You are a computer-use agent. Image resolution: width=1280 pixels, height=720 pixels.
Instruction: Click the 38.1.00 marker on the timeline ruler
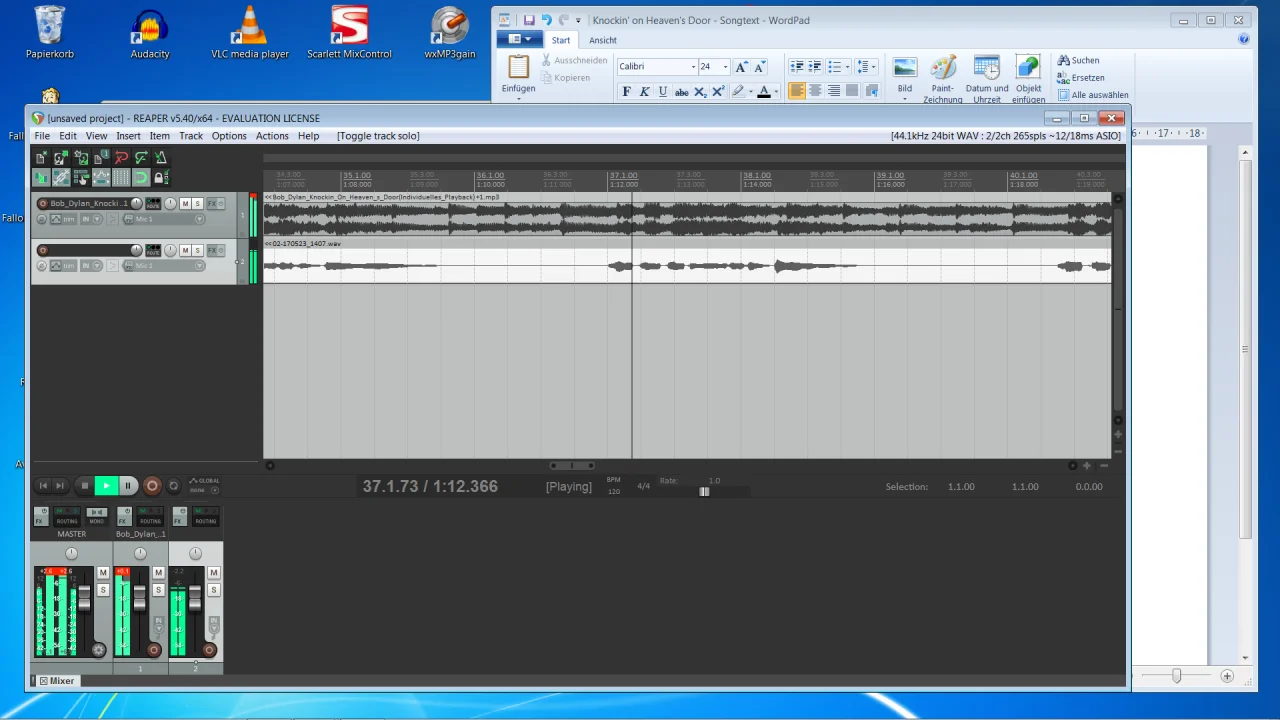(x=757, y=176)
